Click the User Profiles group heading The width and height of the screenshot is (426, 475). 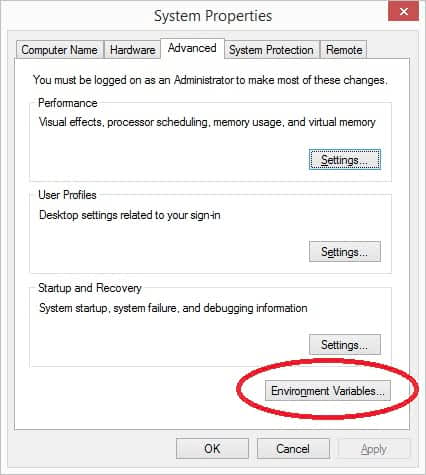click(x=67, y=195)
